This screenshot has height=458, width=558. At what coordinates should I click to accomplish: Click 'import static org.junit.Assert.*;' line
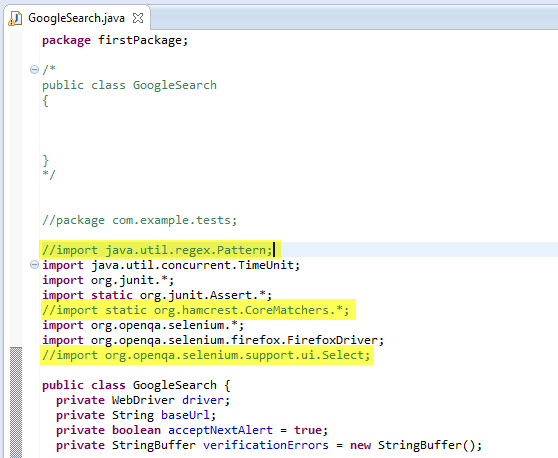click(157, 295)
